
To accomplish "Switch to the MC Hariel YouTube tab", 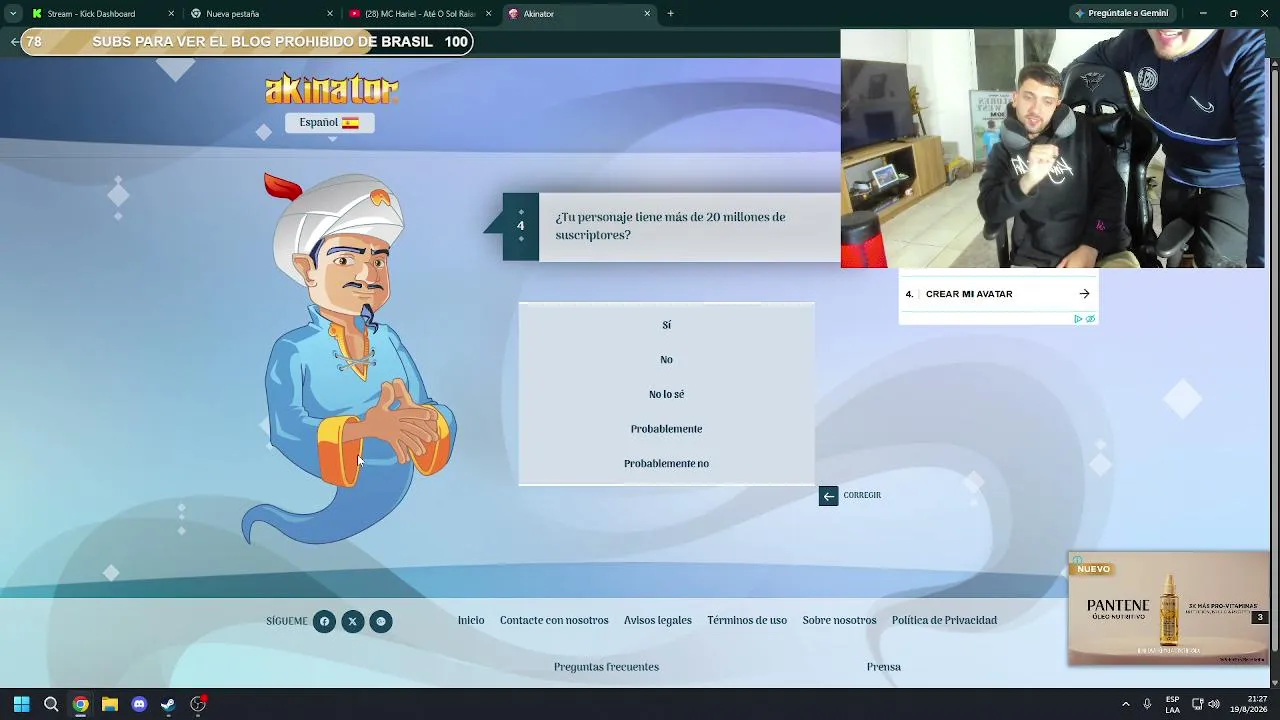I will [x=418, y=14].
